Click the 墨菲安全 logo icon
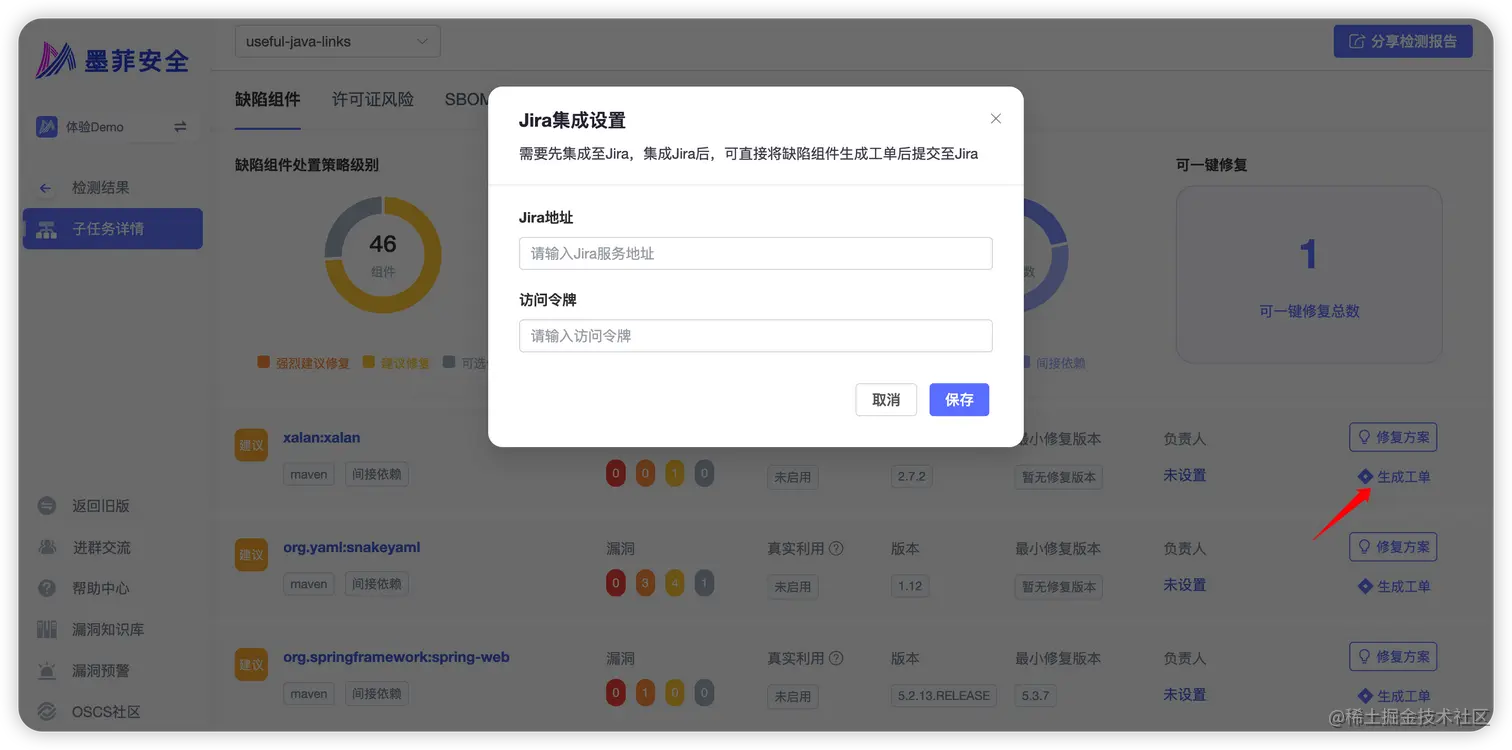 point(56,60)
